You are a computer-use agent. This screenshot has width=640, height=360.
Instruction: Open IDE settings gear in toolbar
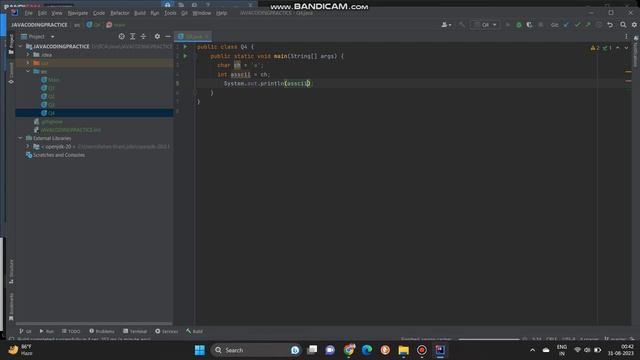pos(634,25)
